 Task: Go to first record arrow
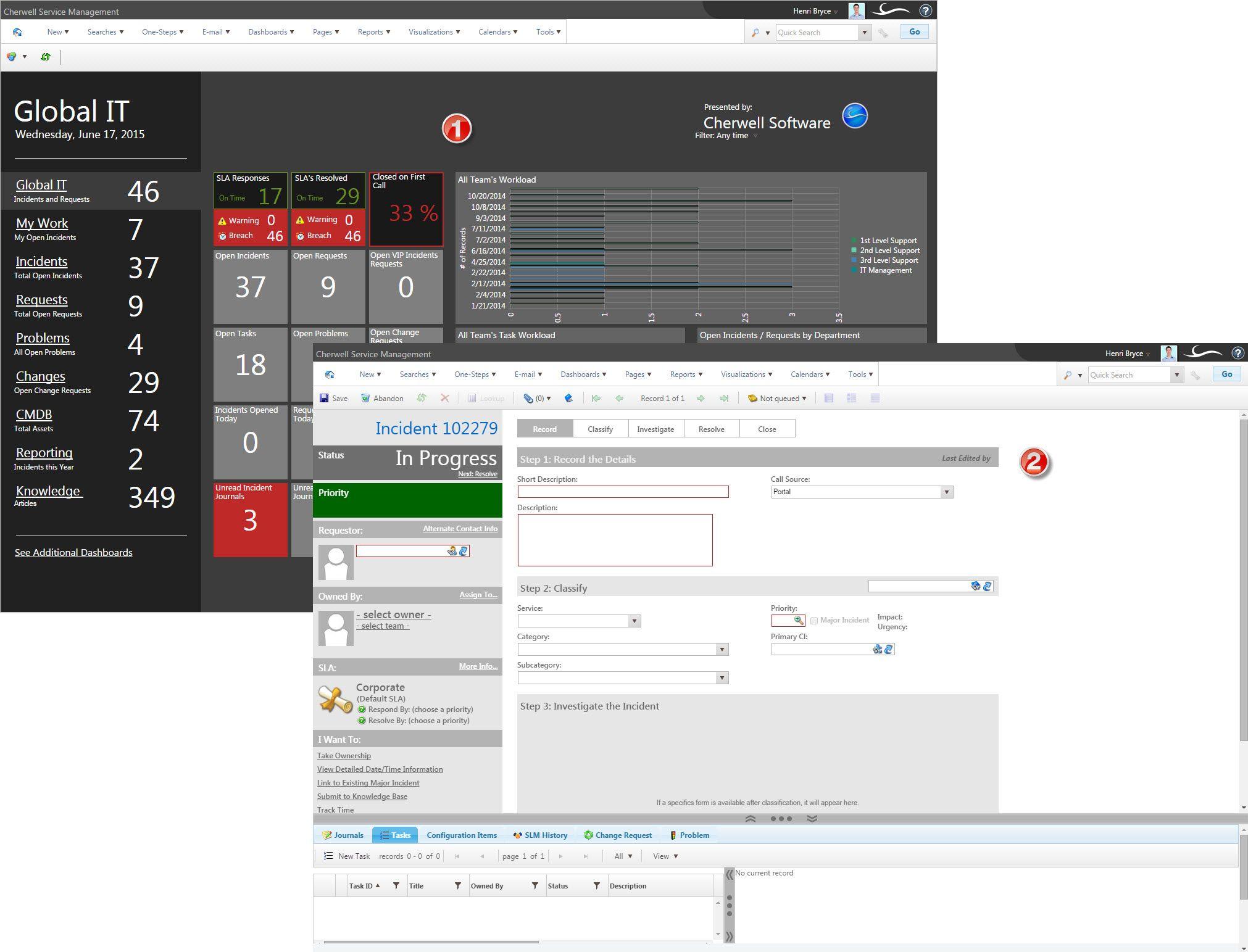click(x=596, y=399)
